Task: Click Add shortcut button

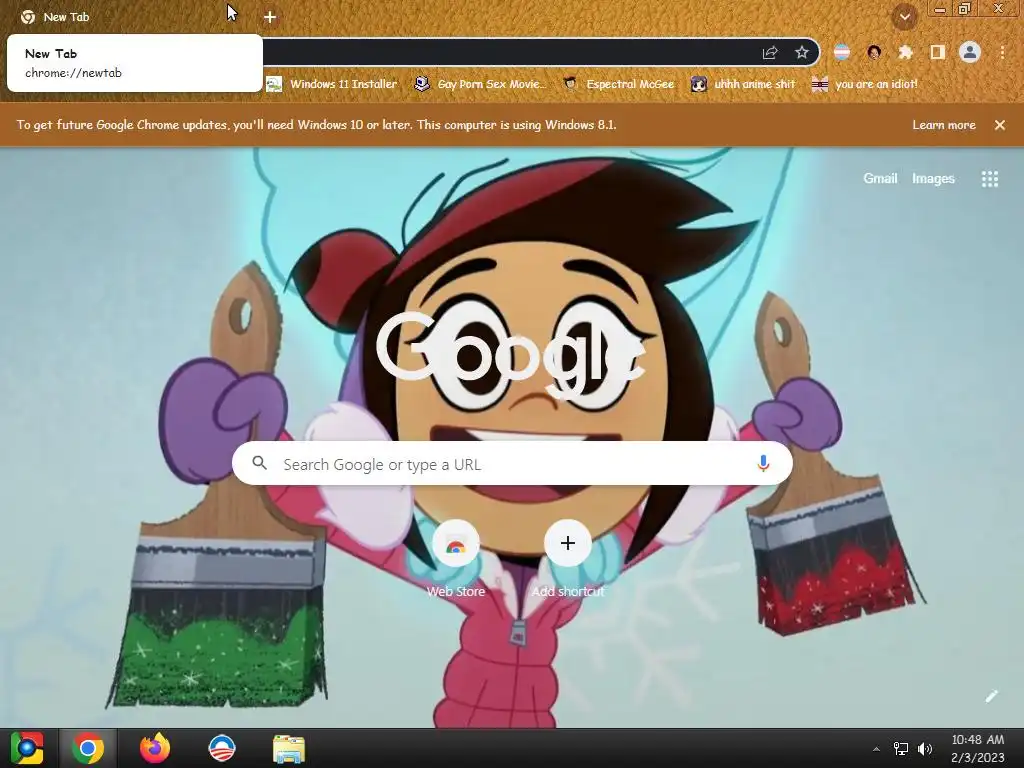Action: point(568,560)
